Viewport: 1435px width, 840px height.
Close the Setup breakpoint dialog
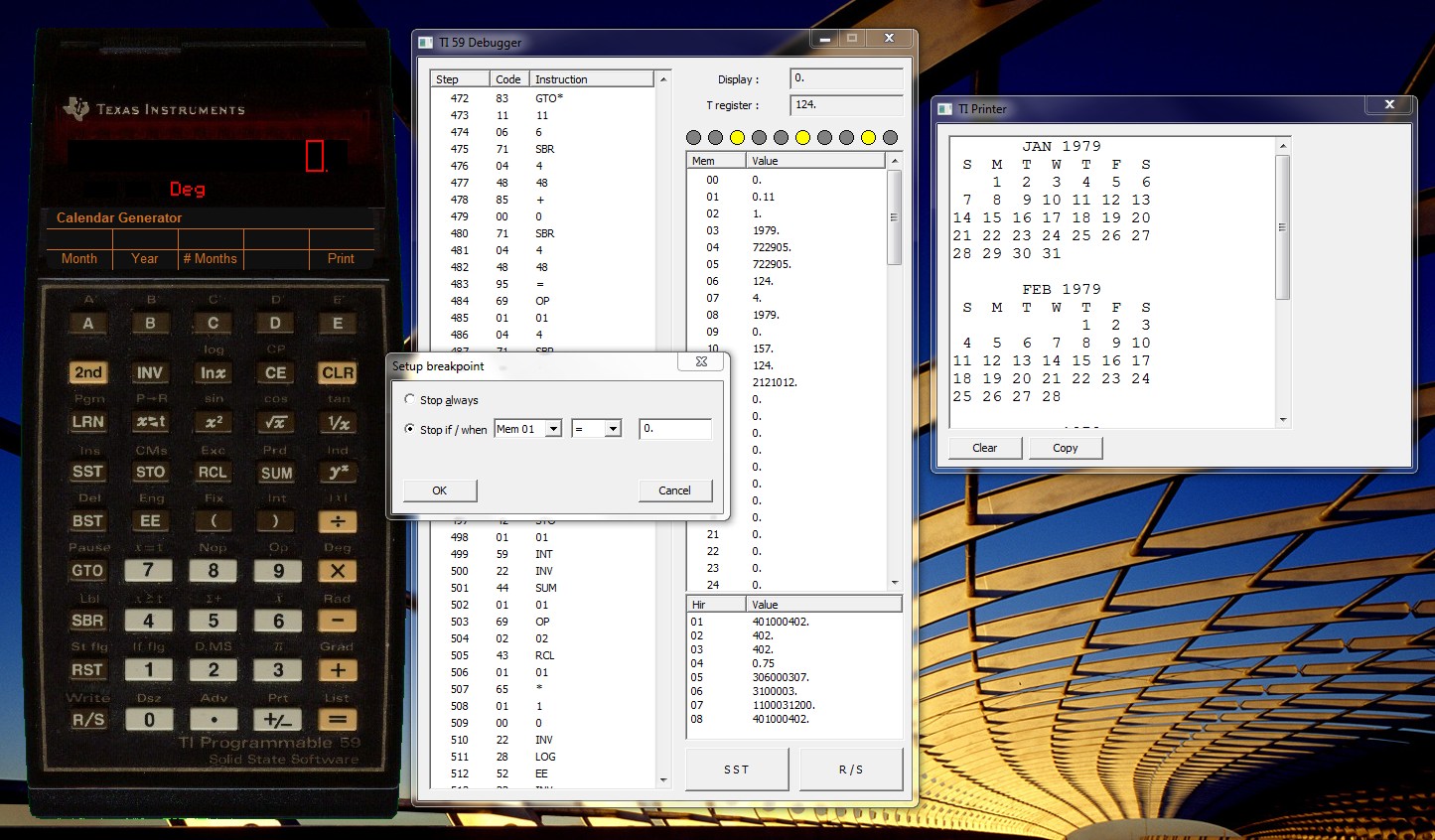[701, 362]
